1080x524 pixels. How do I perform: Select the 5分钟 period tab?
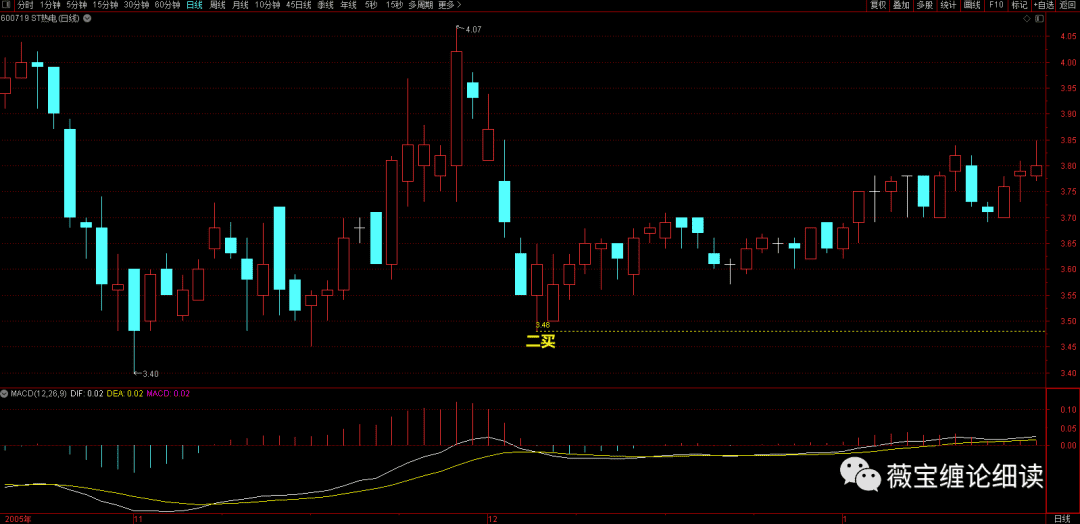[77, 6]
